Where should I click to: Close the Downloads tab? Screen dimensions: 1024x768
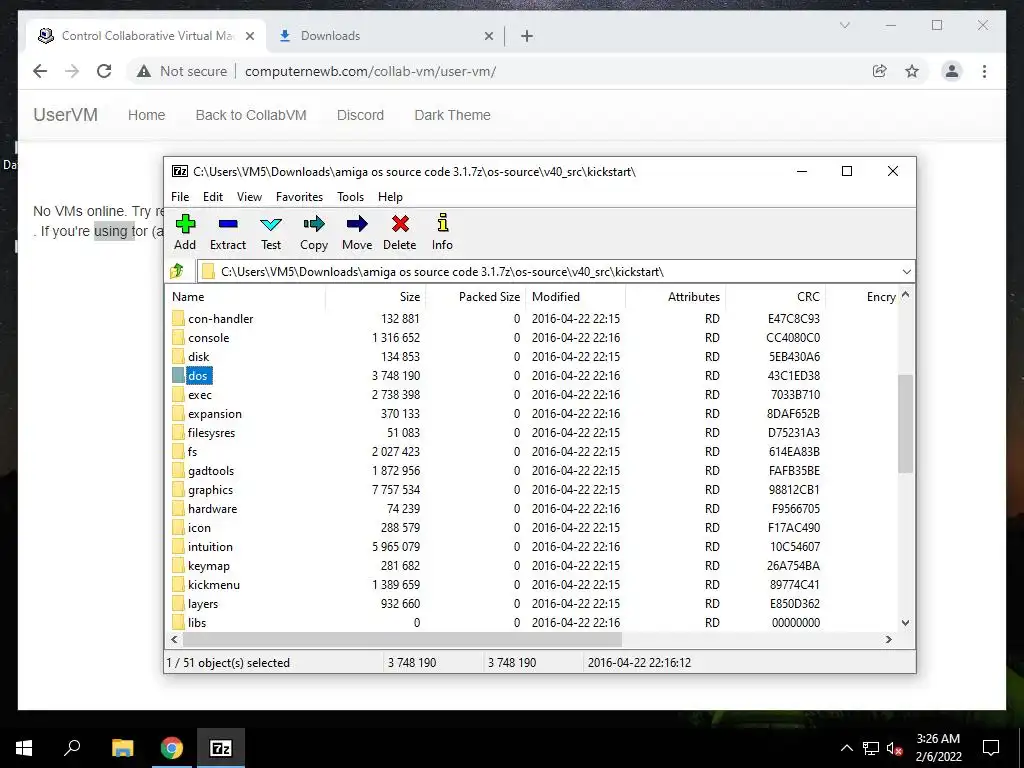(x=488, y=37)
